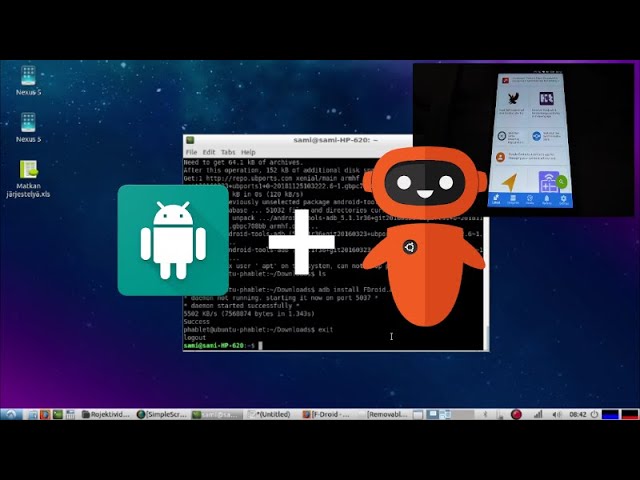Click the 'logout' line in the terminal
This screenshot has width=640, height=480.
(x=195, y=338)
